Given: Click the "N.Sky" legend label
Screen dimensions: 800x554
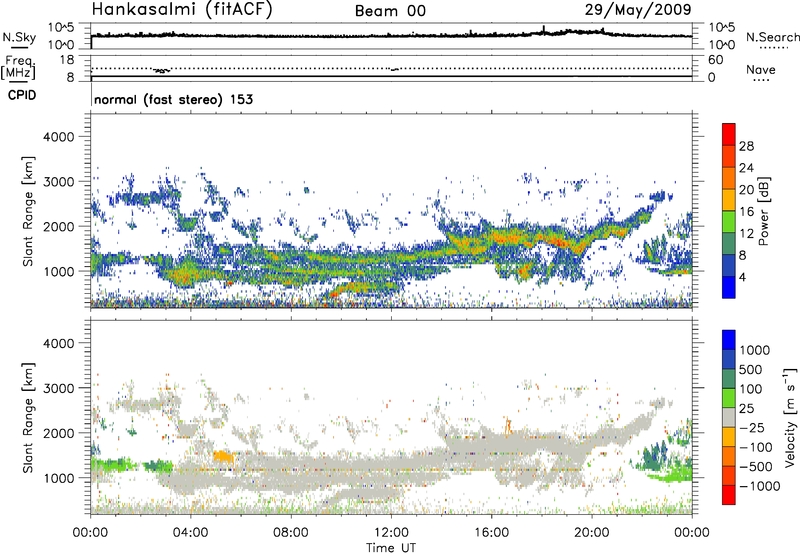Looking at the screenshot, I should point(19,37).
